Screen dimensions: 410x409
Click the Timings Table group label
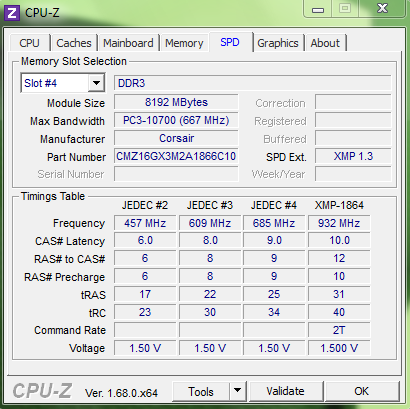point(53,196)
